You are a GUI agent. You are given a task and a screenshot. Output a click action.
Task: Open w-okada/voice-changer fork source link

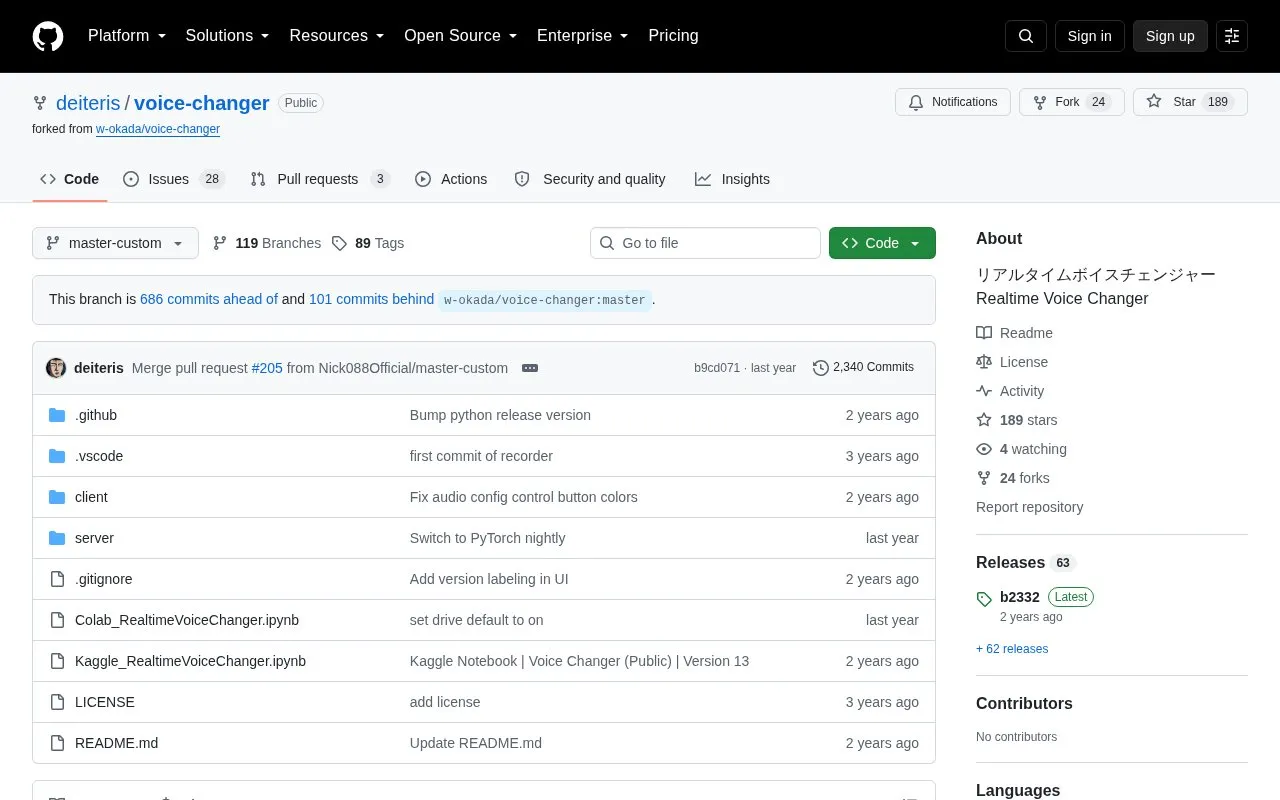158,129
